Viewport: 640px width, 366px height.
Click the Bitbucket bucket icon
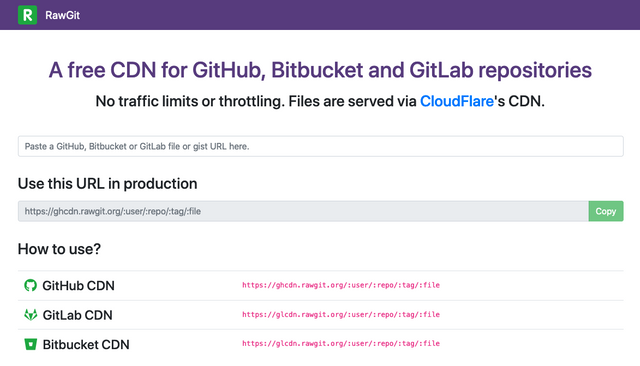coord(31,344)
